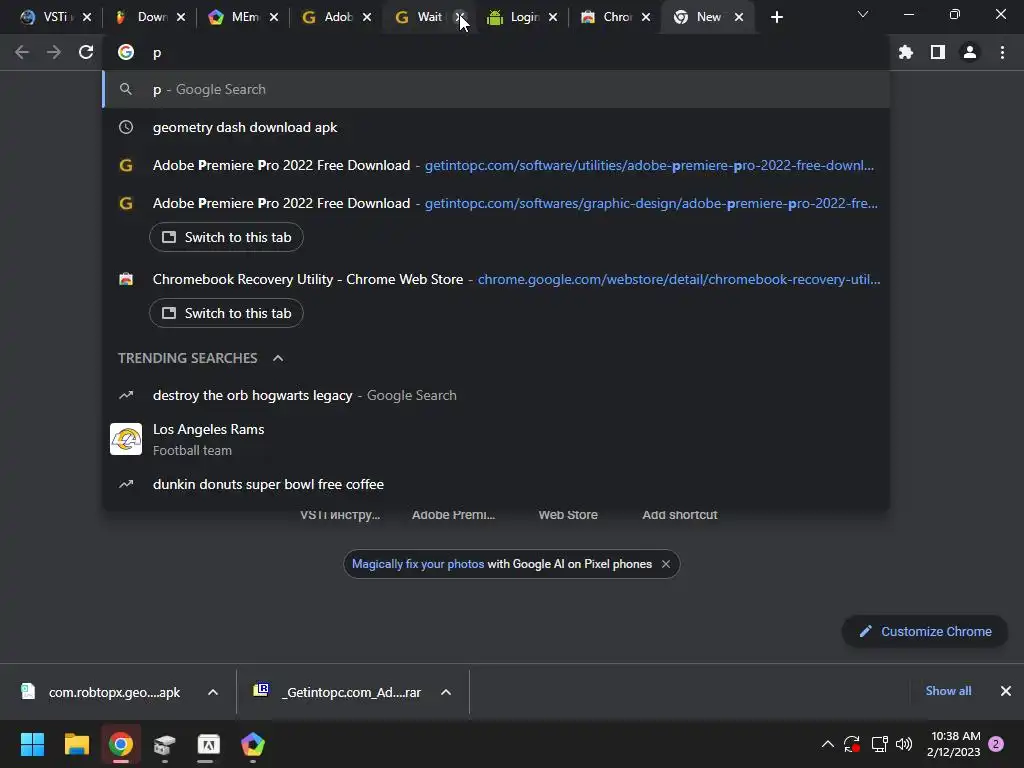Viewport: 1024px width, 768px height.
Task: Click the sync update tray icon
Action: (x=852, y=744)
